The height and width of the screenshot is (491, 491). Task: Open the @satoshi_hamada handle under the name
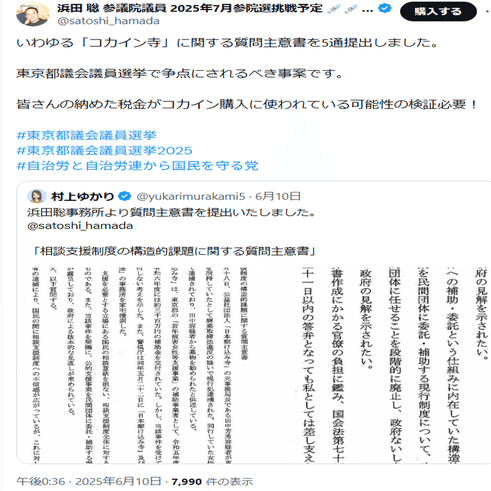tap(108, 21)
